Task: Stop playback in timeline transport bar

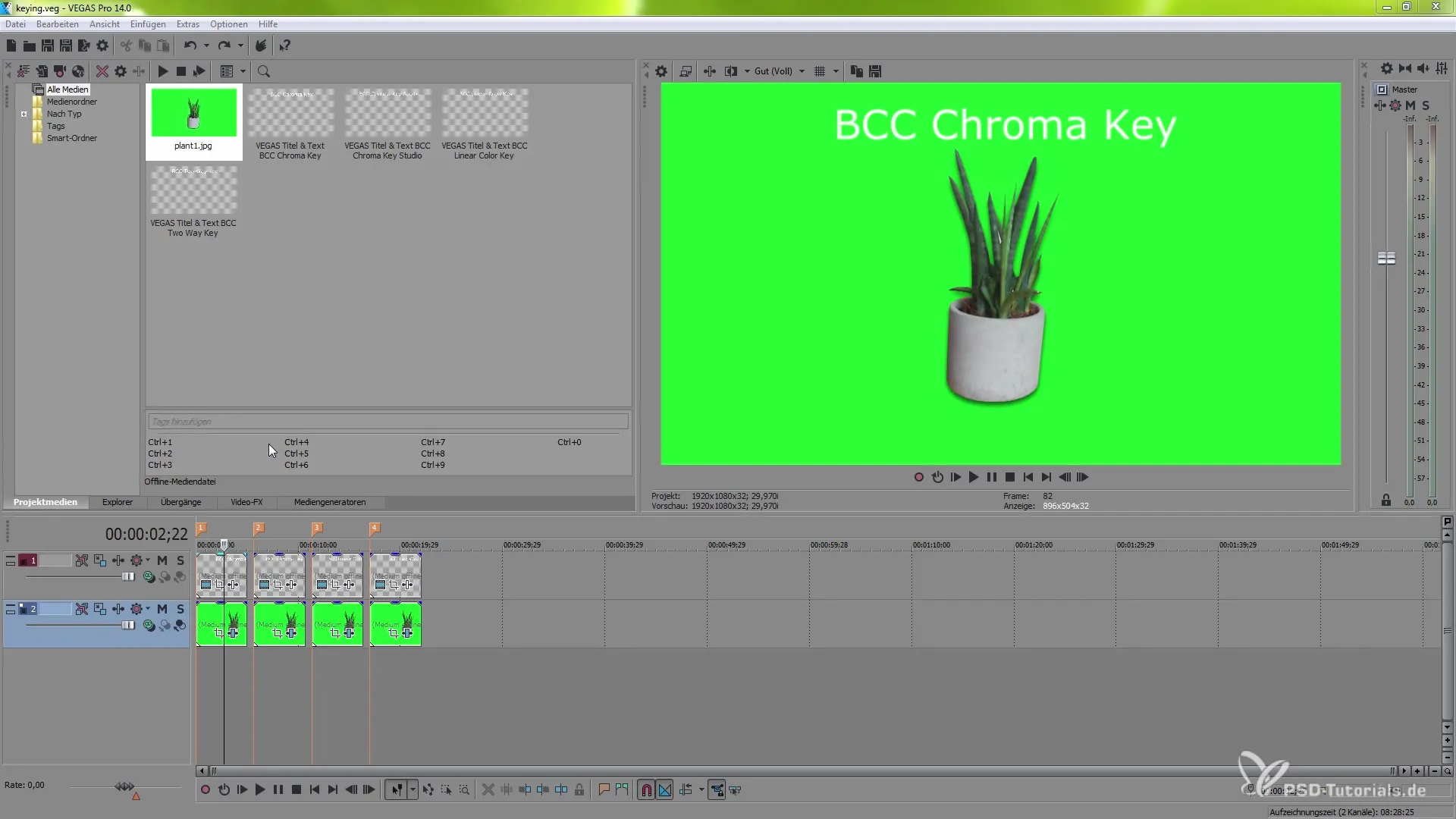Action: click(297, 790)
